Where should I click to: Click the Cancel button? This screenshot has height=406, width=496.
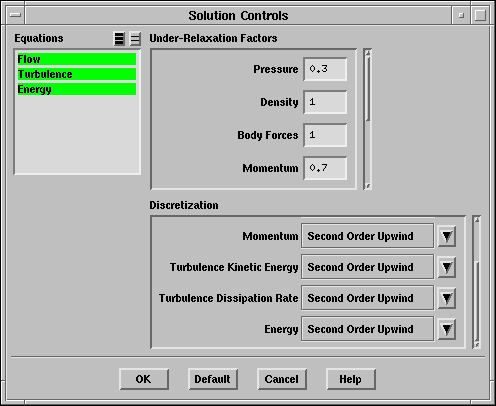tap(282, 379)
